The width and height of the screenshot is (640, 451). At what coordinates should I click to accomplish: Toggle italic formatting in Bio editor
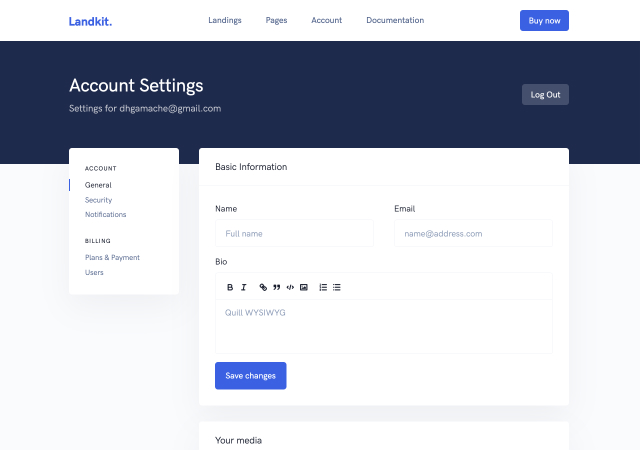(x=243, y=287)
